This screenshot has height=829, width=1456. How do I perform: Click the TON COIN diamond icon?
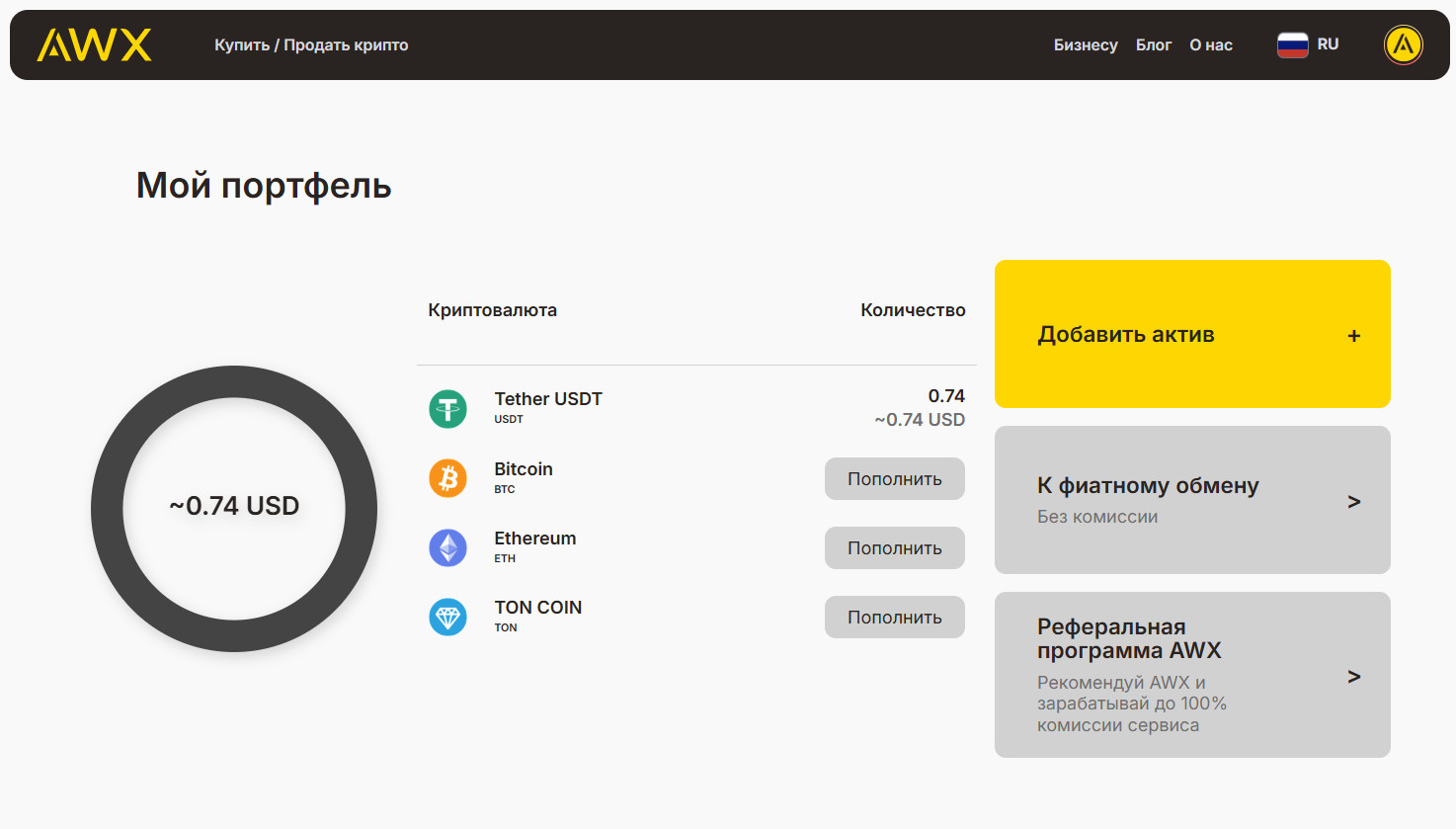tap(447, 617)
